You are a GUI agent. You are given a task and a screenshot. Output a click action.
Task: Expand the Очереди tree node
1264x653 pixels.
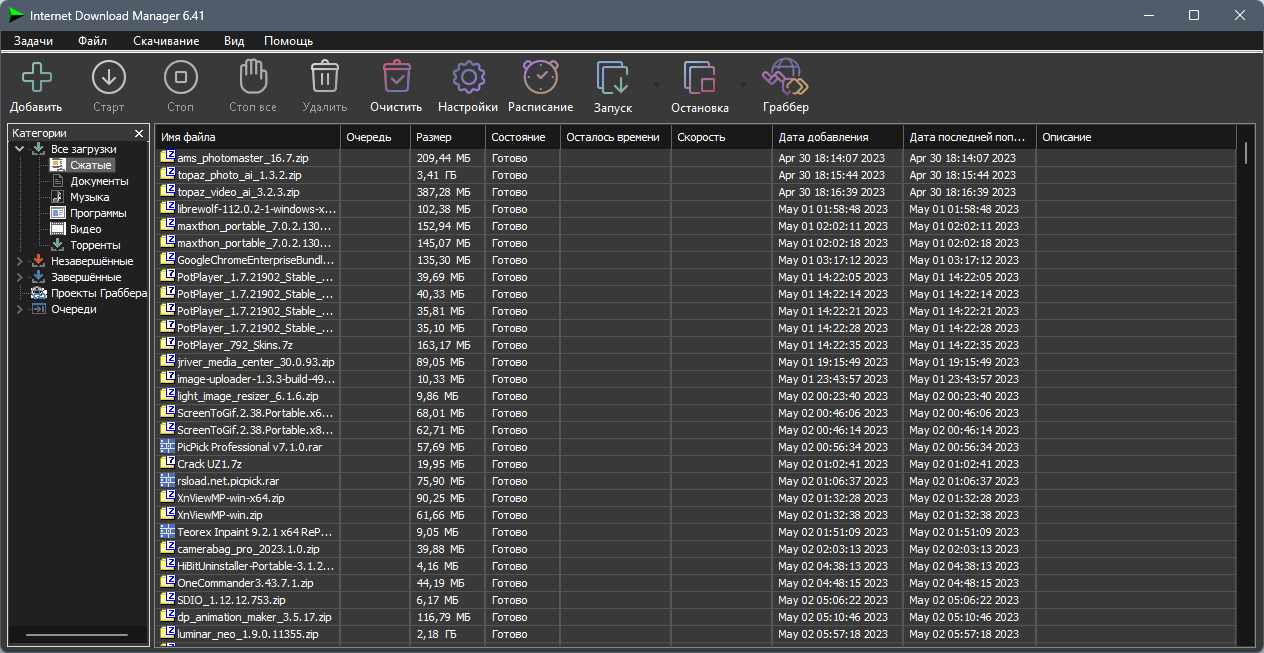click(x=18, y=309)
